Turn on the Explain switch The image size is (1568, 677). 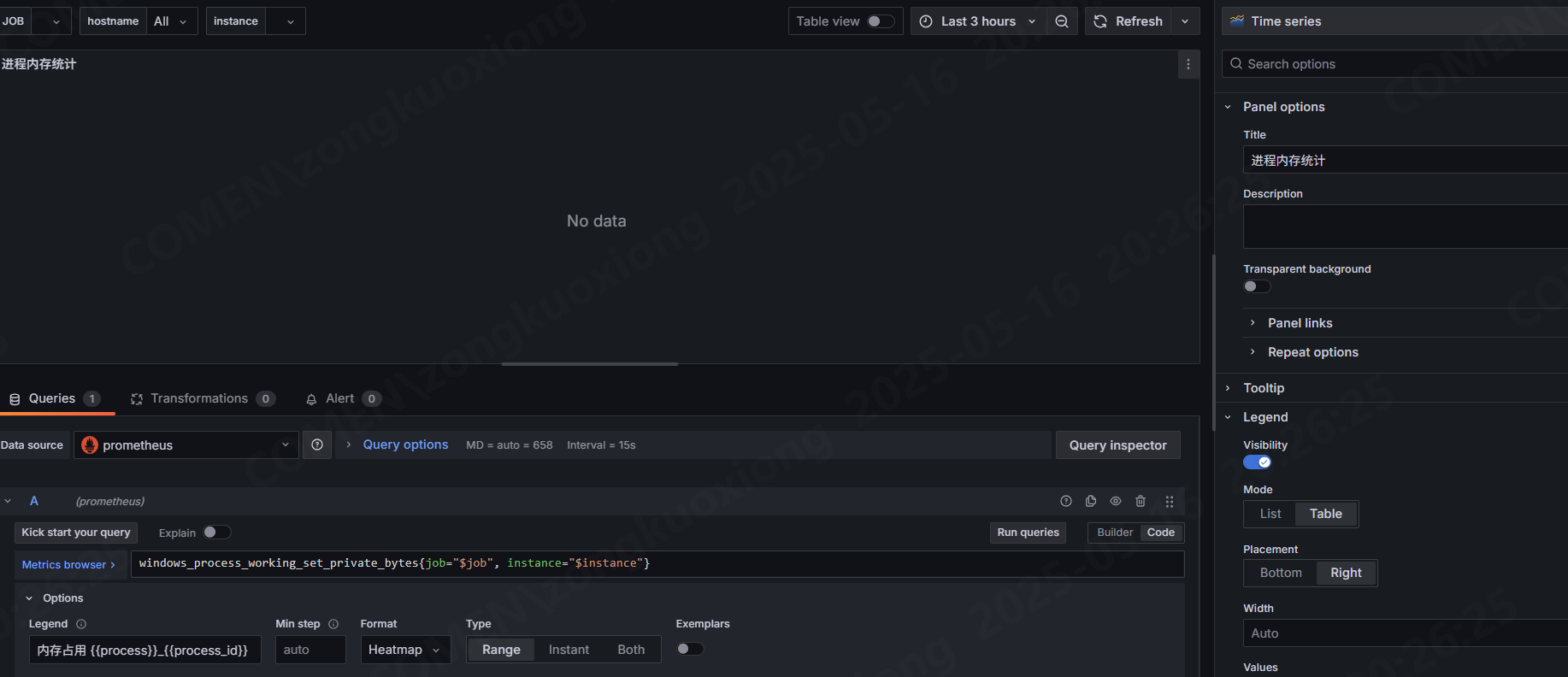click(216, 533)
